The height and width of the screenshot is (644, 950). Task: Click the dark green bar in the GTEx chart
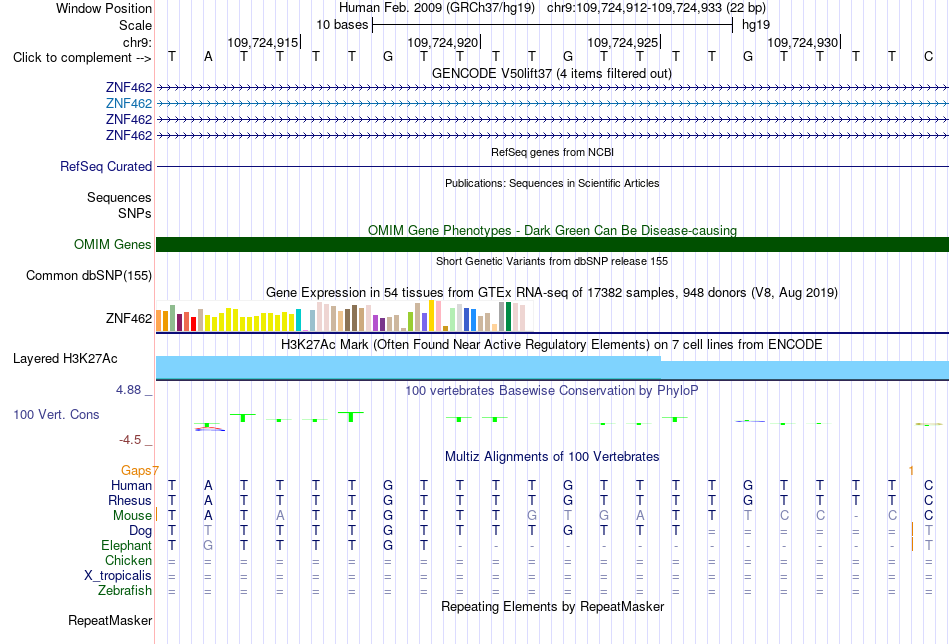pyautogui.click(x=508, y=317)
